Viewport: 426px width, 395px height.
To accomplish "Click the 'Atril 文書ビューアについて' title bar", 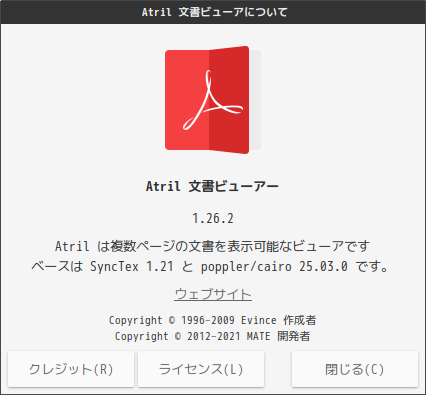I will pos(213,12).
